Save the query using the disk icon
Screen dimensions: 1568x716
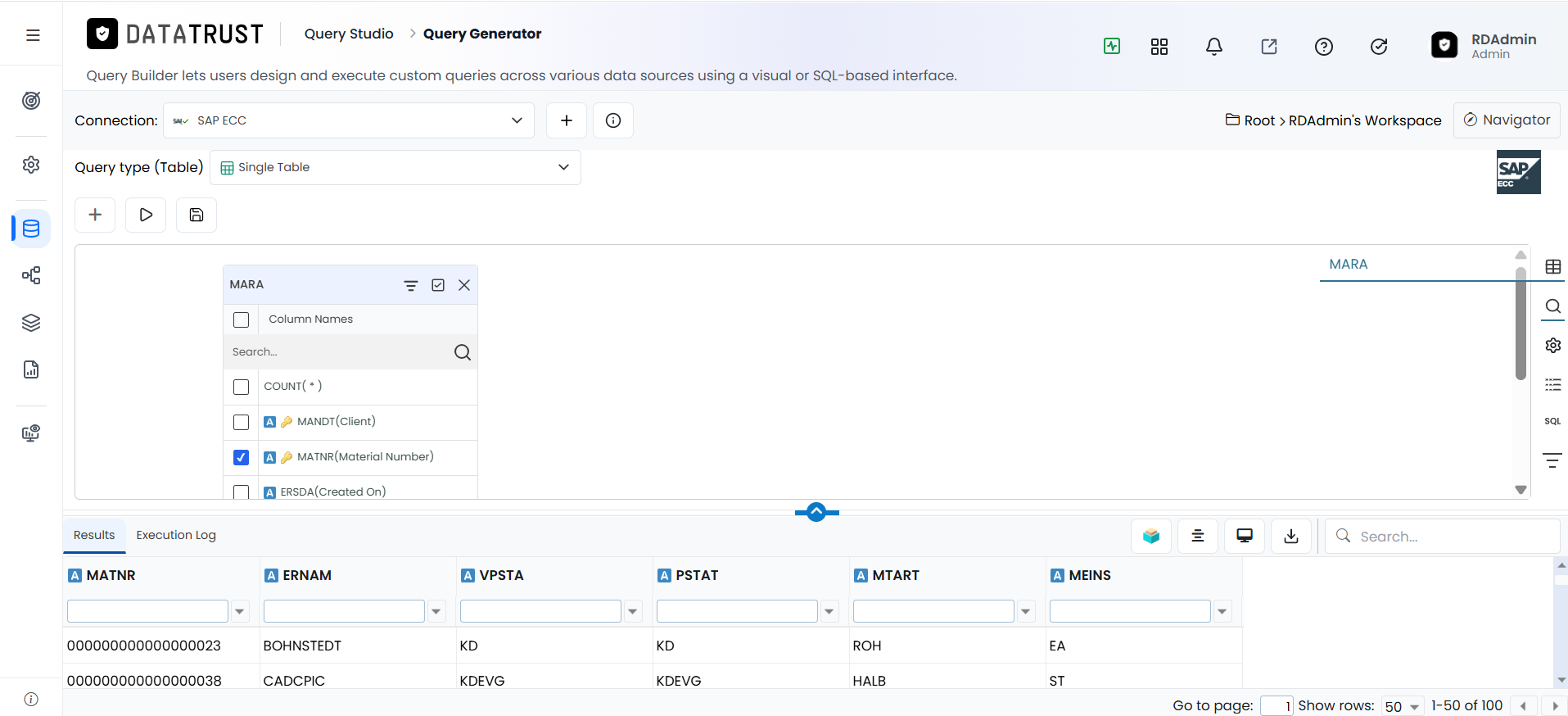[x=197, y=215]
